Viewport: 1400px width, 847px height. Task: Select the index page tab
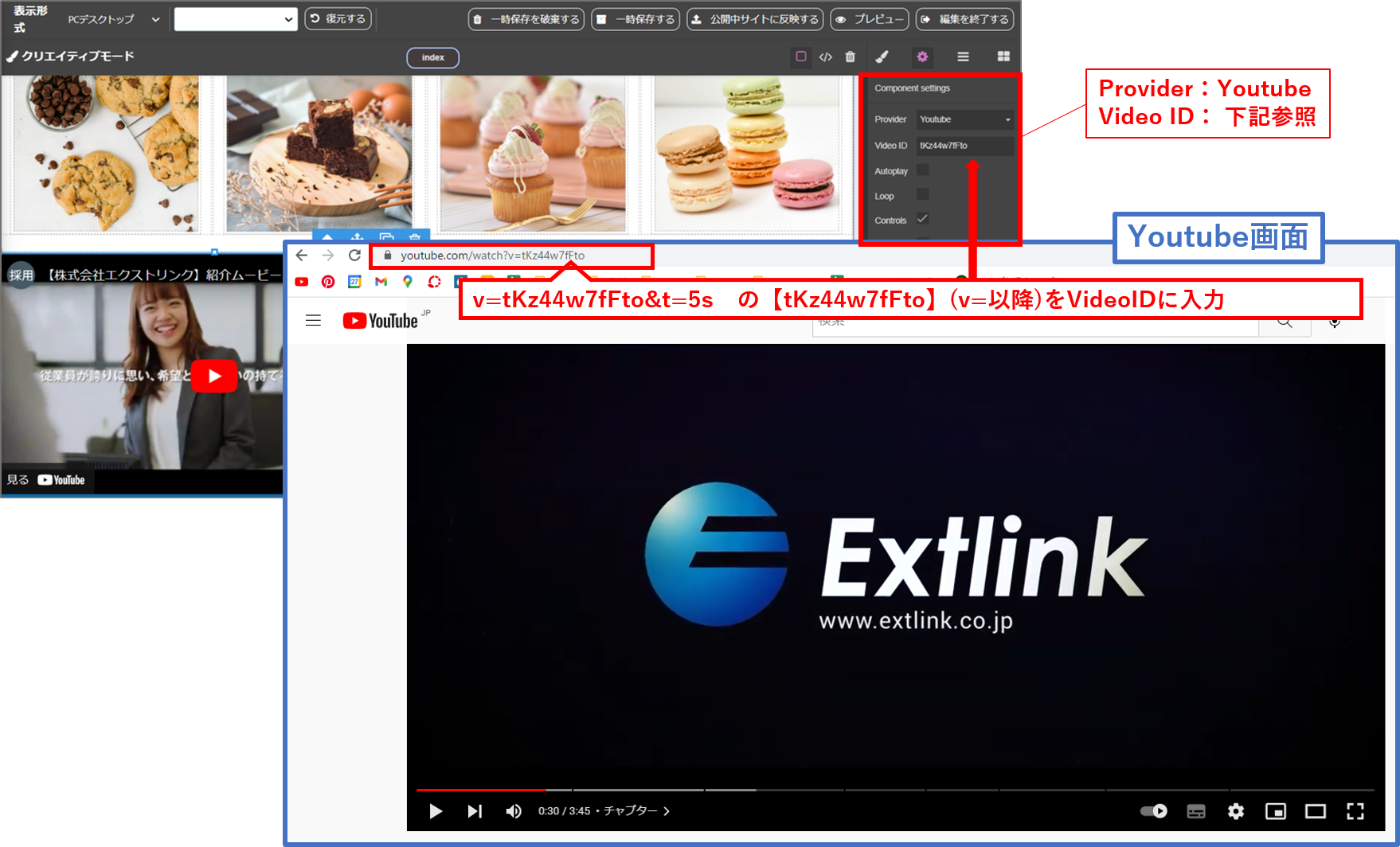[x=432, y=57]
